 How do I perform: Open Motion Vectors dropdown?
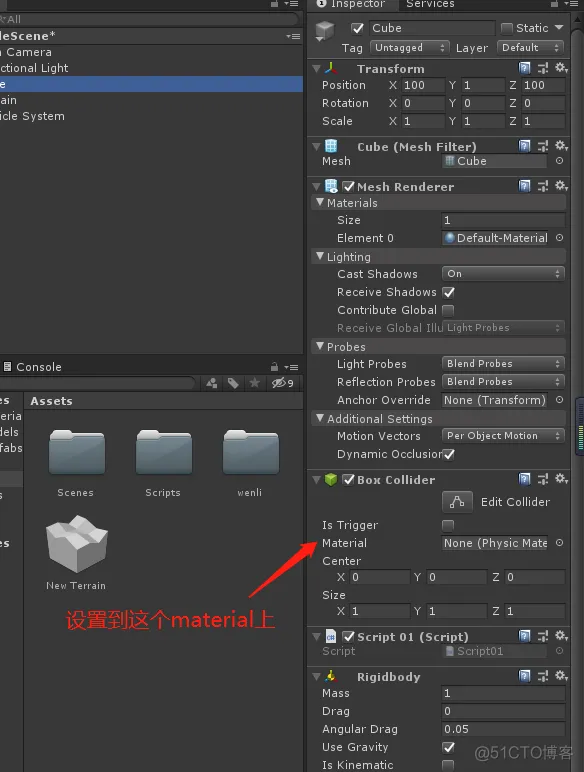click(x=503, y=436)
